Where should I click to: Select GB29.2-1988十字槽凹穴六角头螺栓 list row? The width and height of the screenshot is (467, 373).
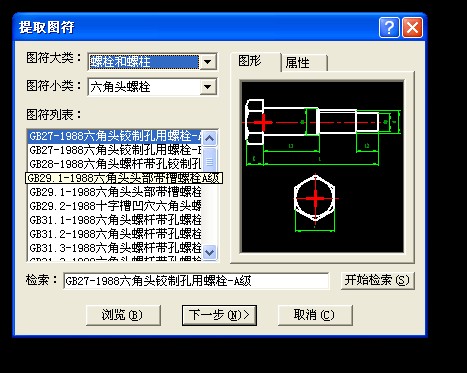(x=115, y=206)
